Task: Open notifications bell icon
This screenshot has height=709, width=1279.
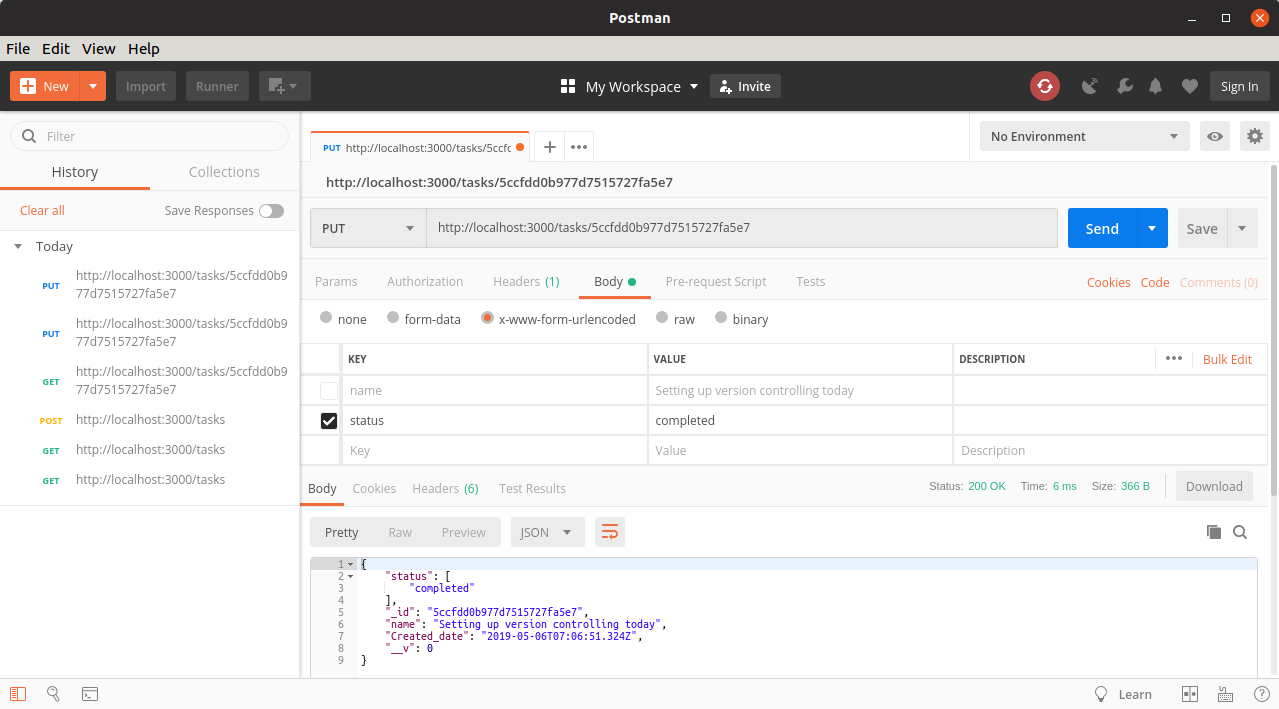Action: 1156,86
